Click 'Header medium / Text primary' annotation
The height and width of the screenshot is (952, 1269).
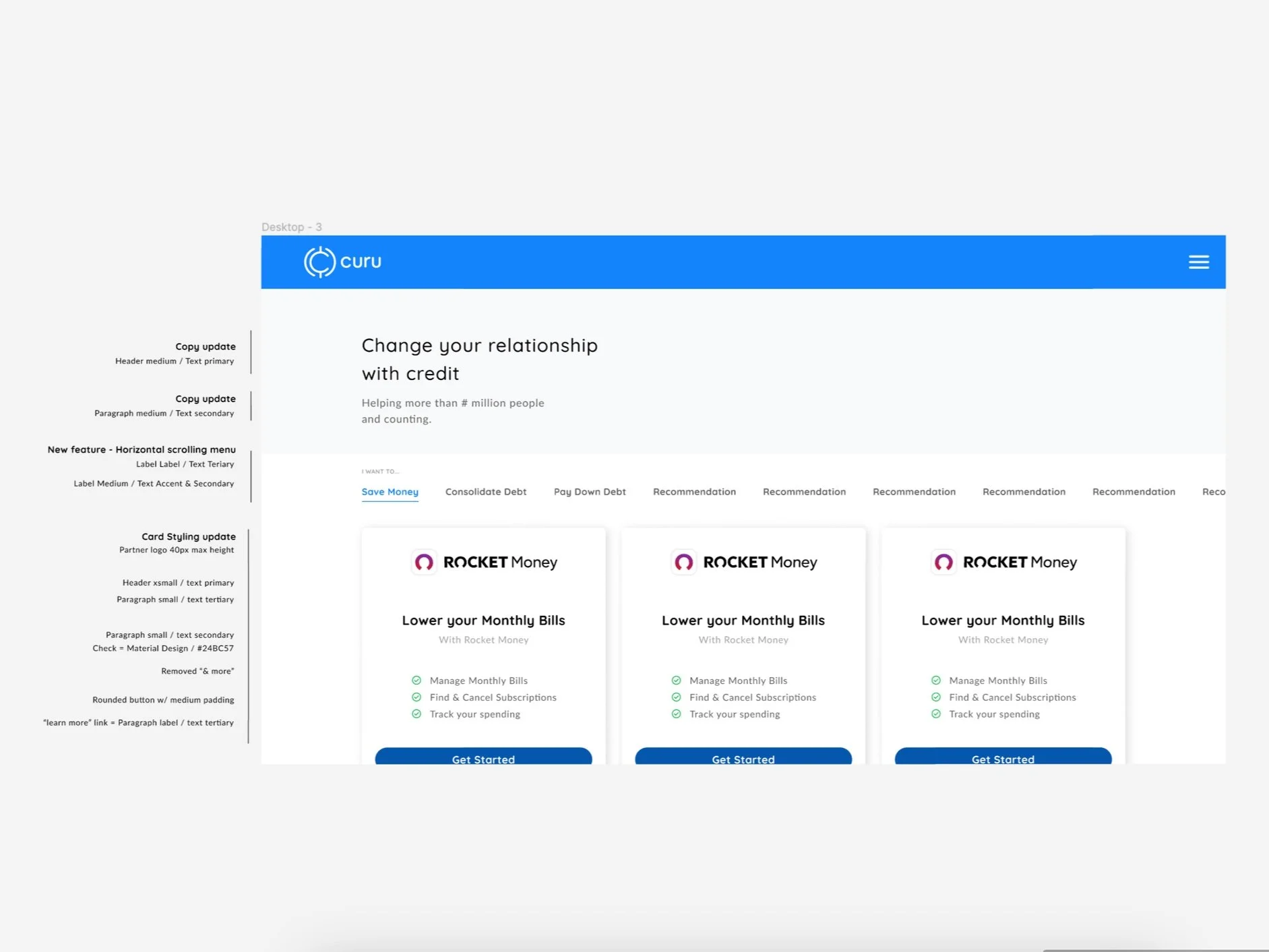coord(175,361)
